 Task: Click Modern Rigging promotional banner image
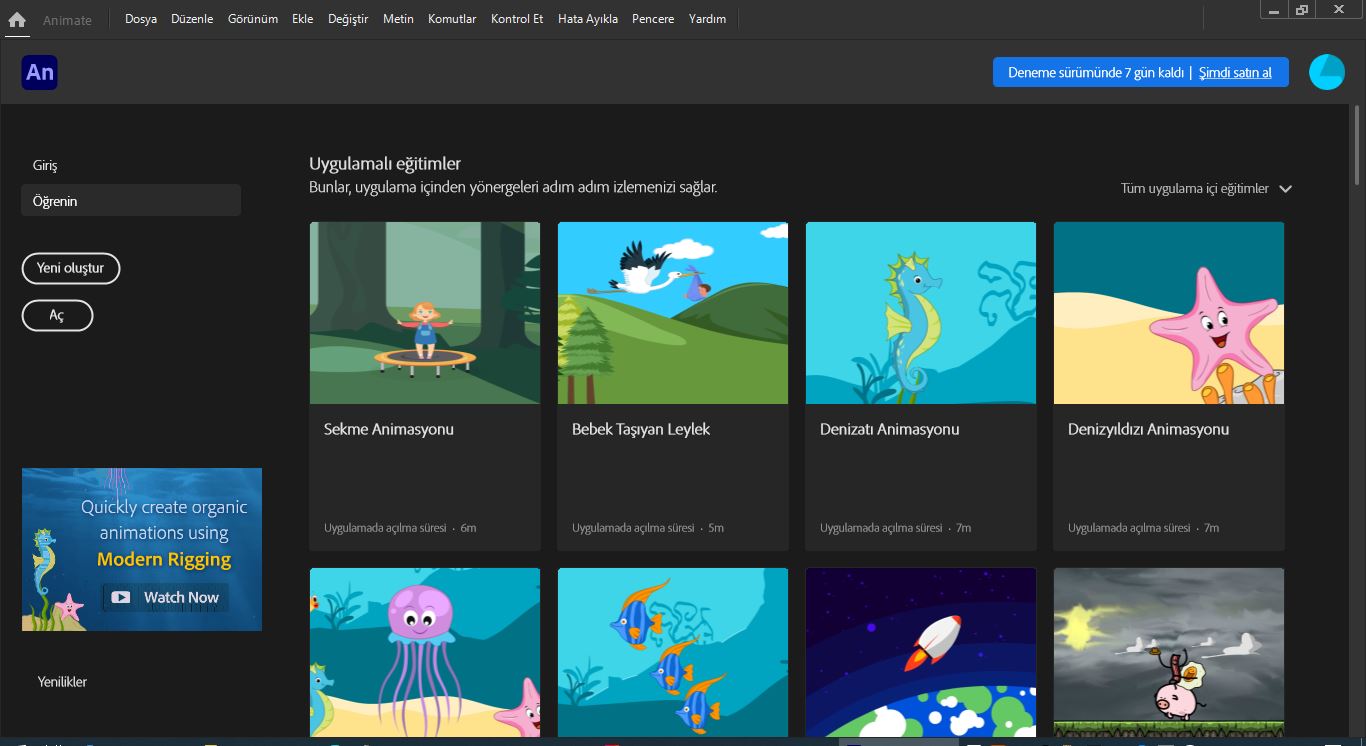coord(142,549)
